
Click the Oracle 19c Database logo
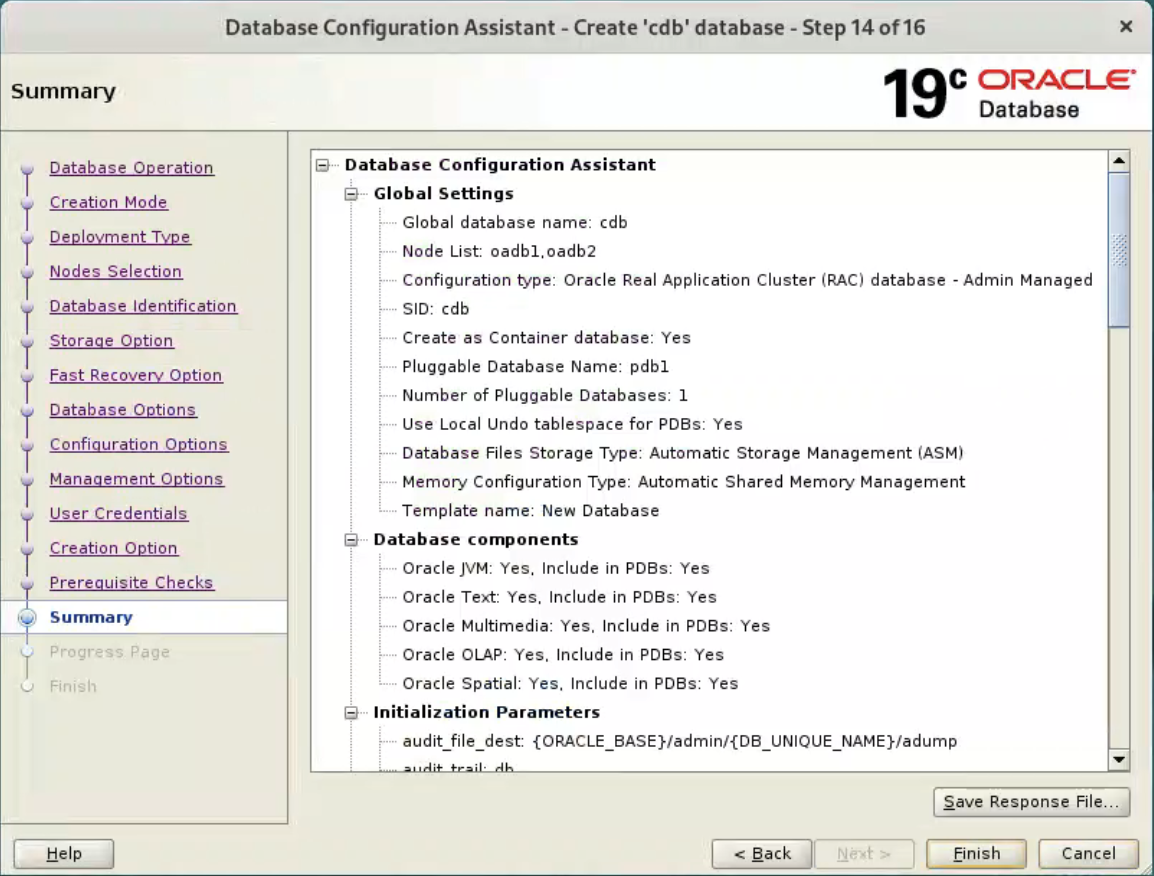[1009, 93]
